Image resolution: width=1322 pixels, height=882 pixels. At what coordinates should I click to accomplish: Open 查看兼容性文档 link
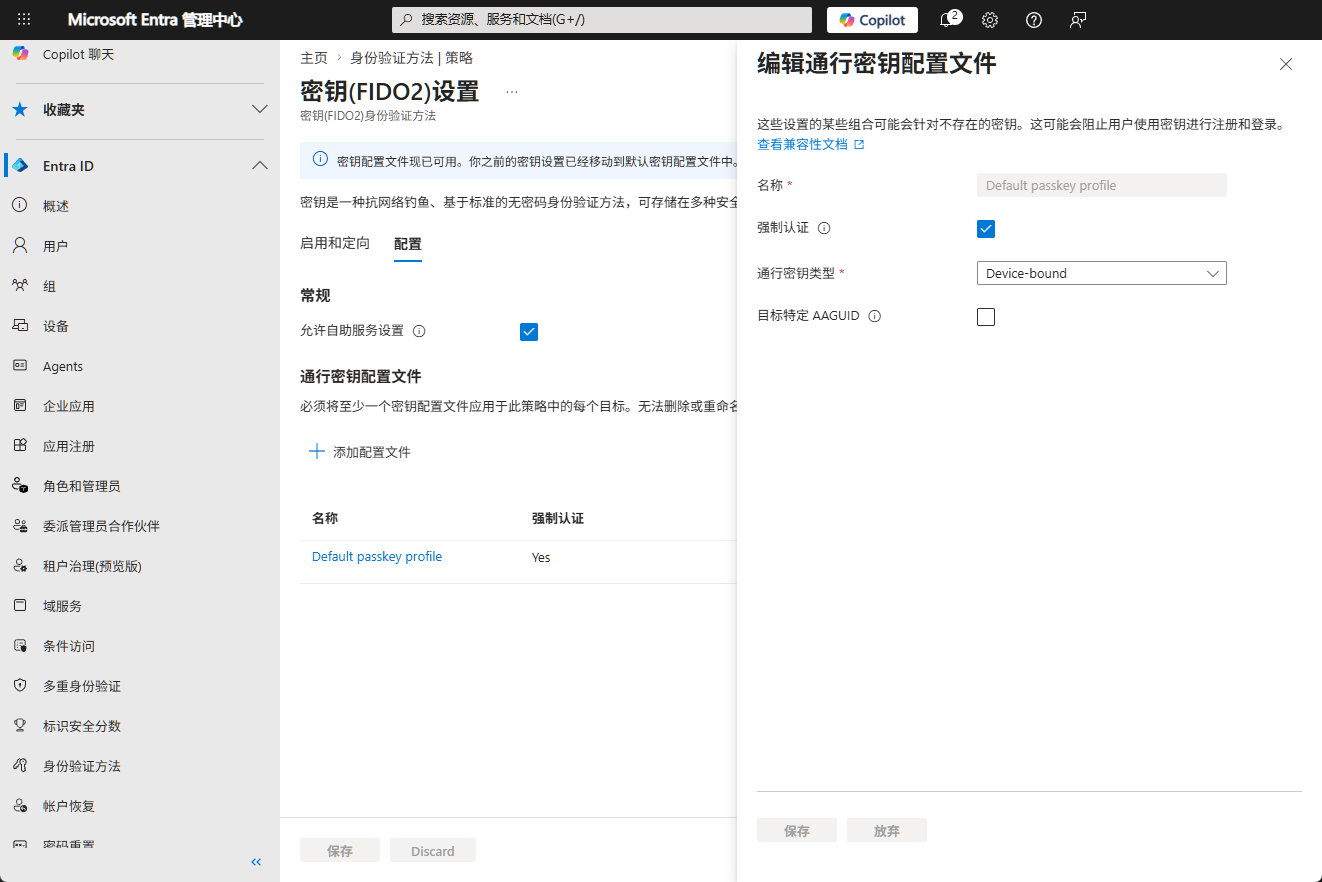click(811, 144)
